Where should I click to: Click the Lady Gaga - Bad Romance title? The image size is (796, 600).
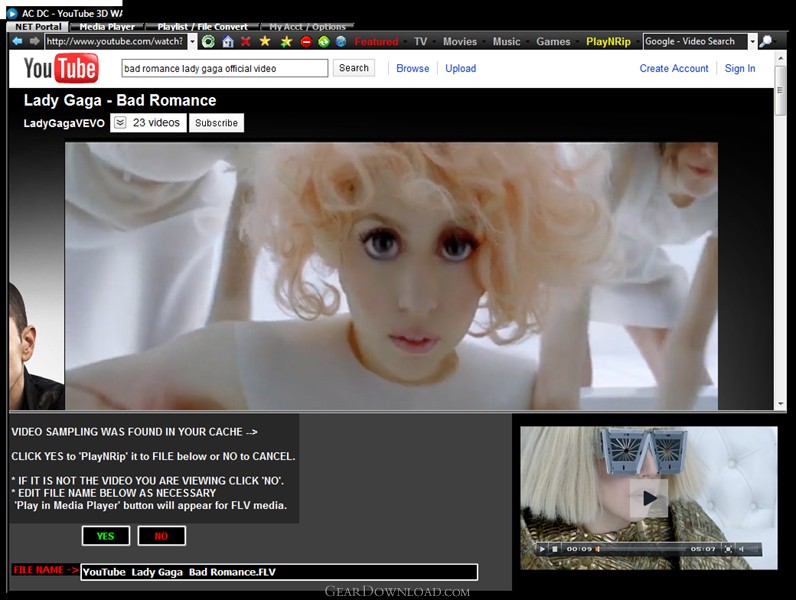(x=120, y=101)
